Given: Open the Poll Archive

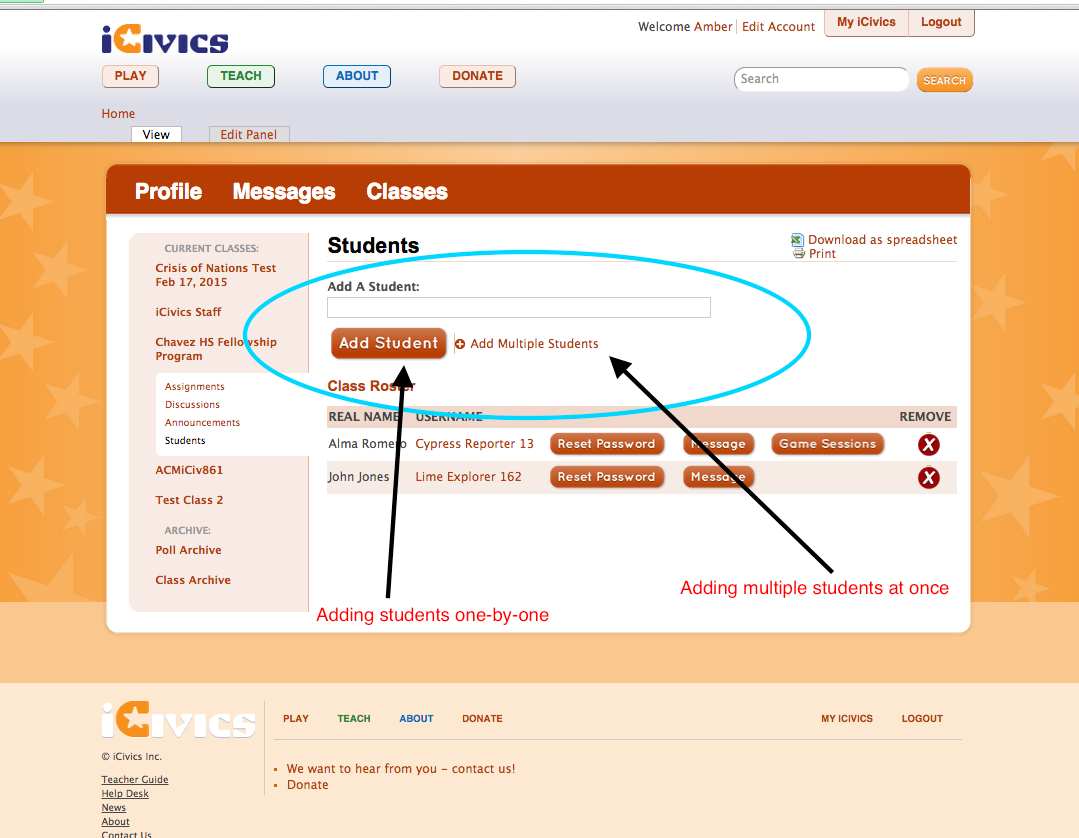Looking at the screenshot, I should tap(189, 550).
